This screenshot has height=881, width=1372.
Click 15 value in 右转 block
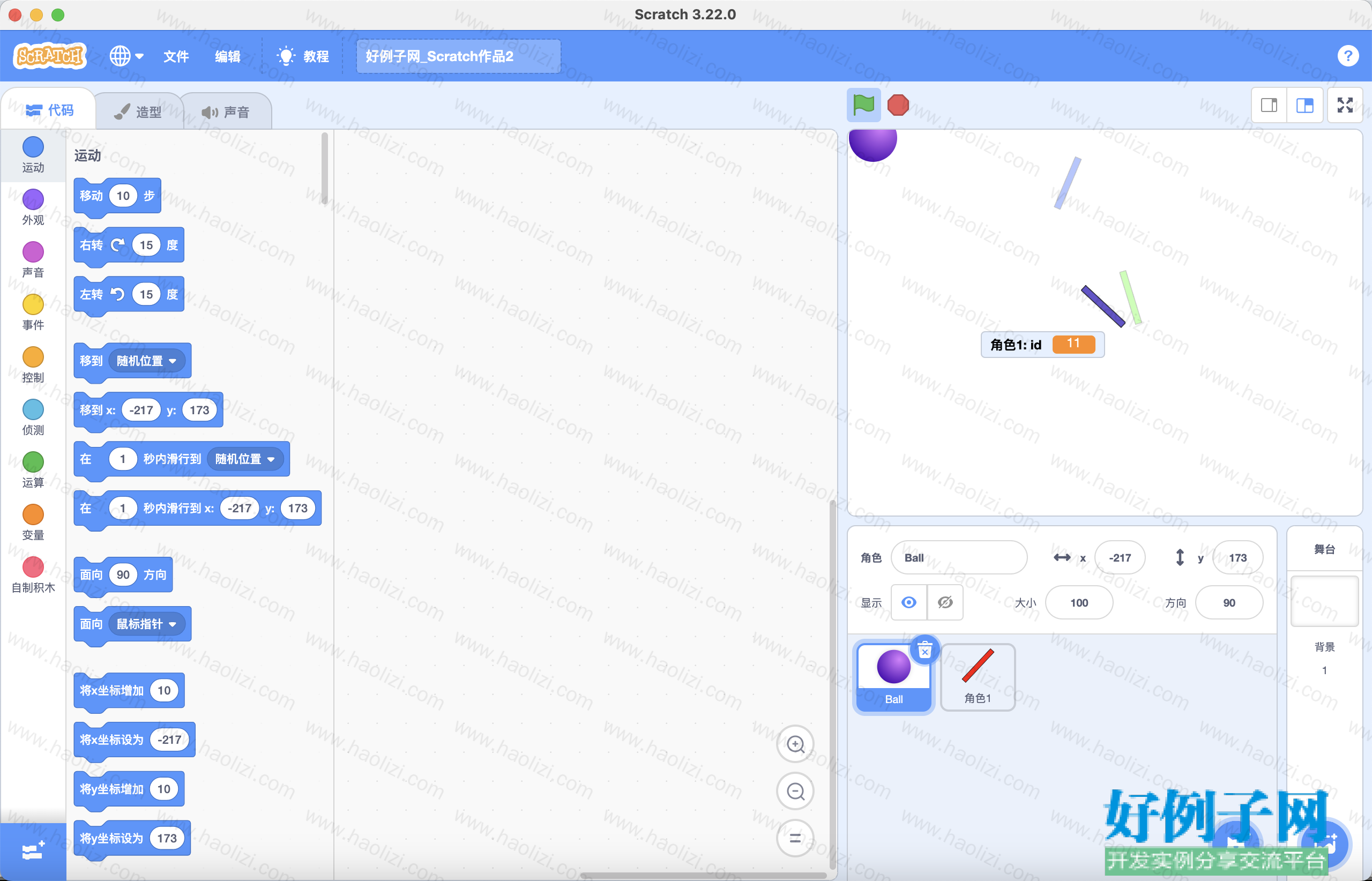pyautogui.click(x=146, y=245)
